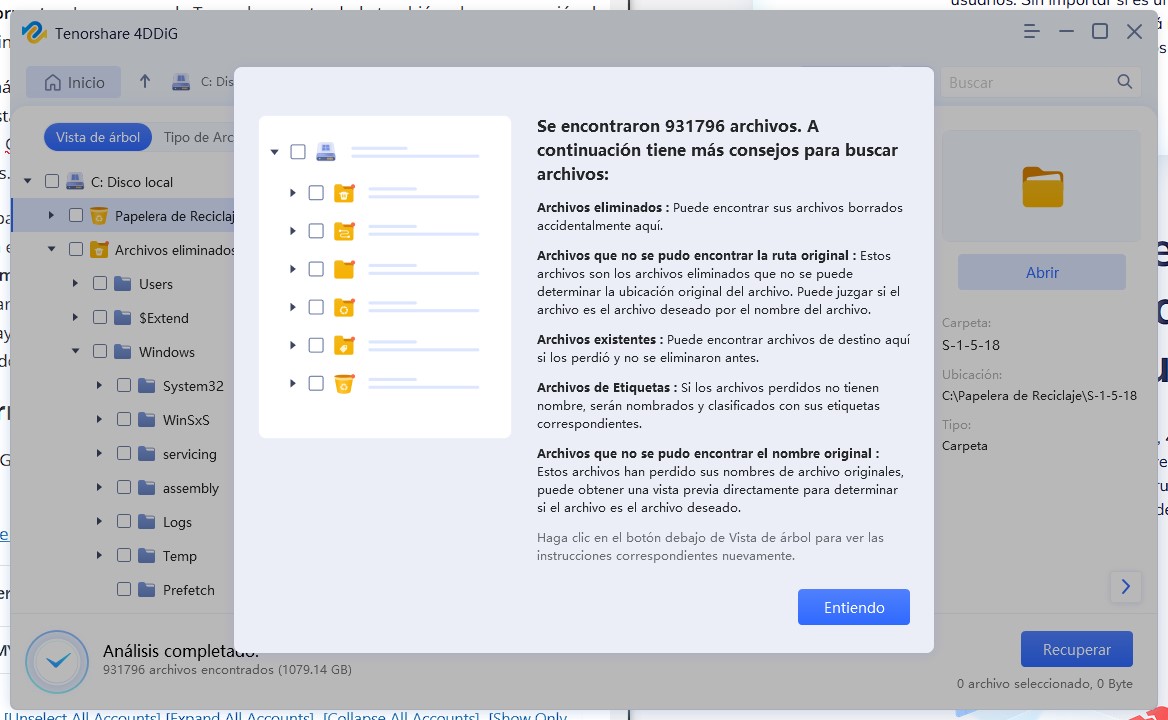
Task: Expand the $Extend folder node
Action: pos(76,318)
